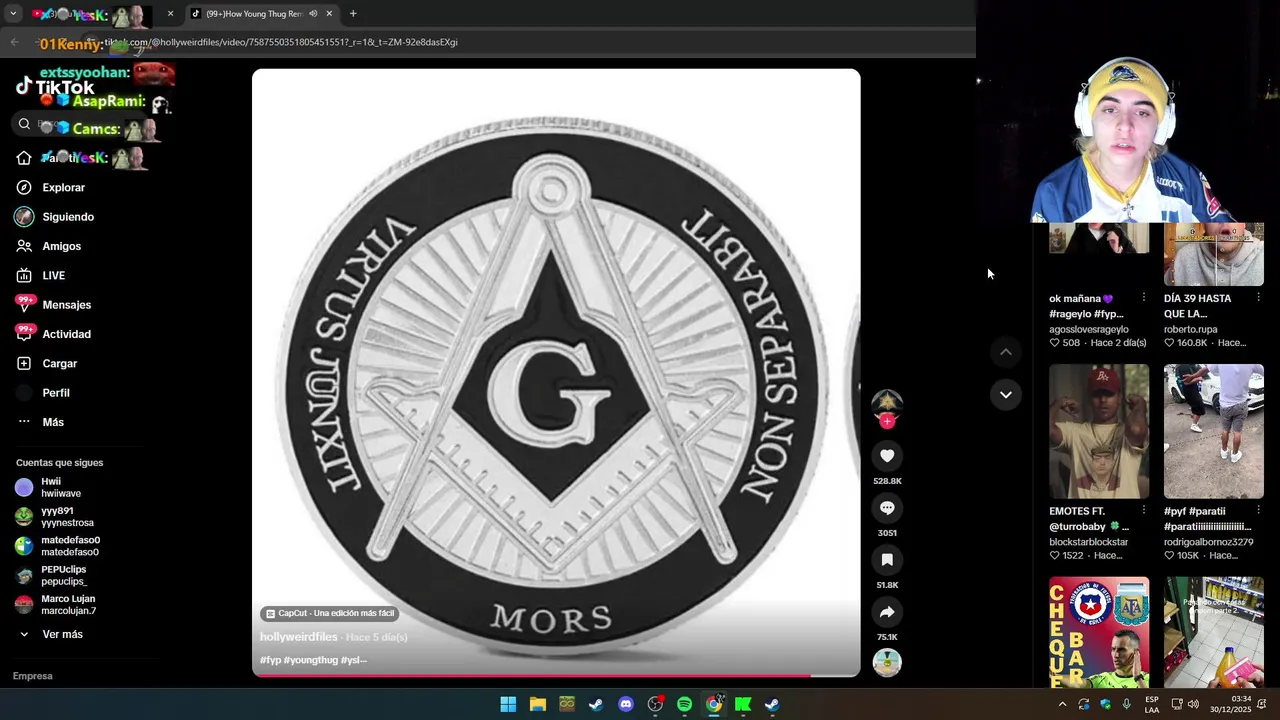1280x720 pixels.
Task: Go to previous video with up arrow
Action: click(x=1006, y=352)
